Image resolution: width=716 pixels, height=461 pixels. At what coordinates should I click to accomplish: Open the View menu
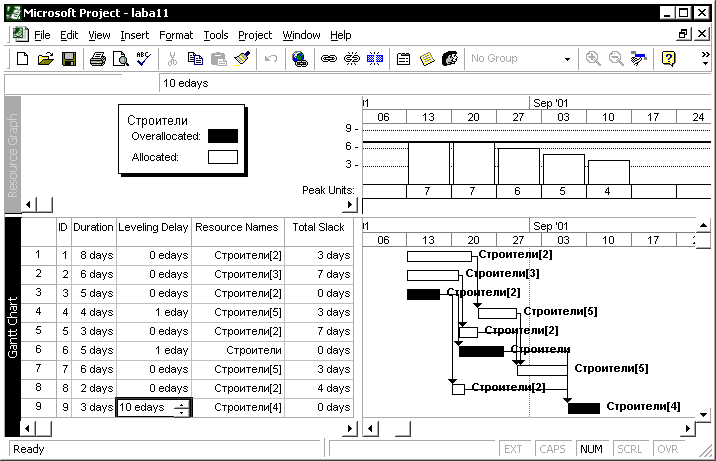click(x=99, y=35)
